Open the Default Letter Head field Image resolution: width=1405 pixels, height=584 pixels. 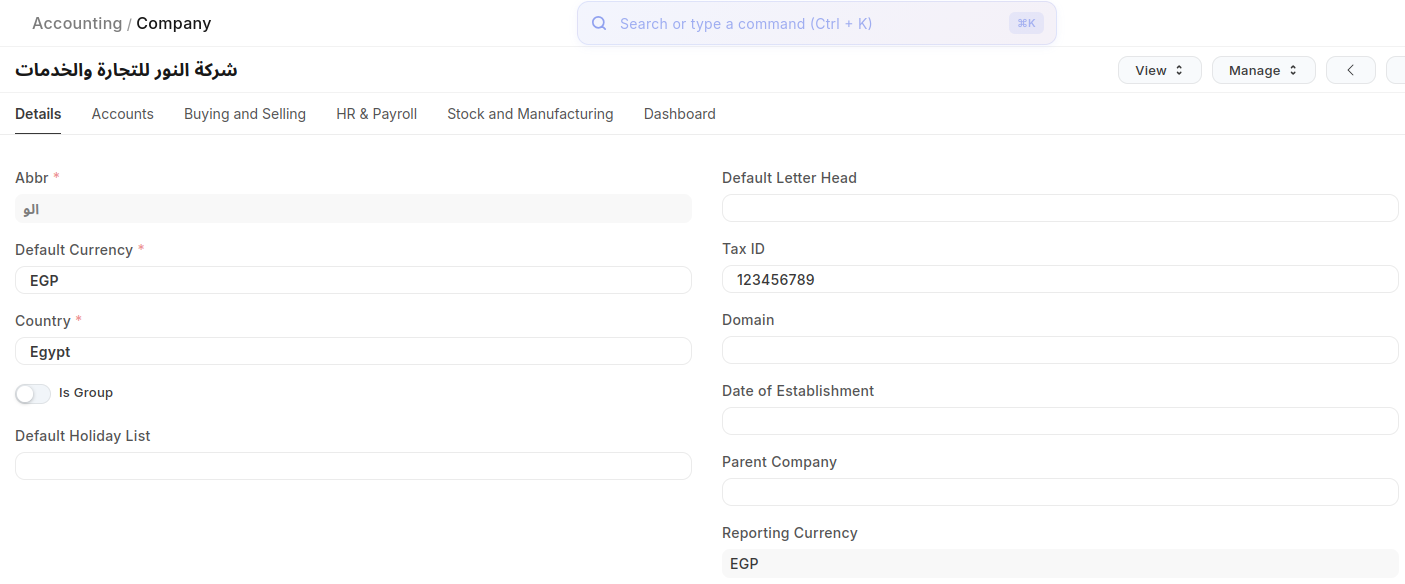[1060, 208]
